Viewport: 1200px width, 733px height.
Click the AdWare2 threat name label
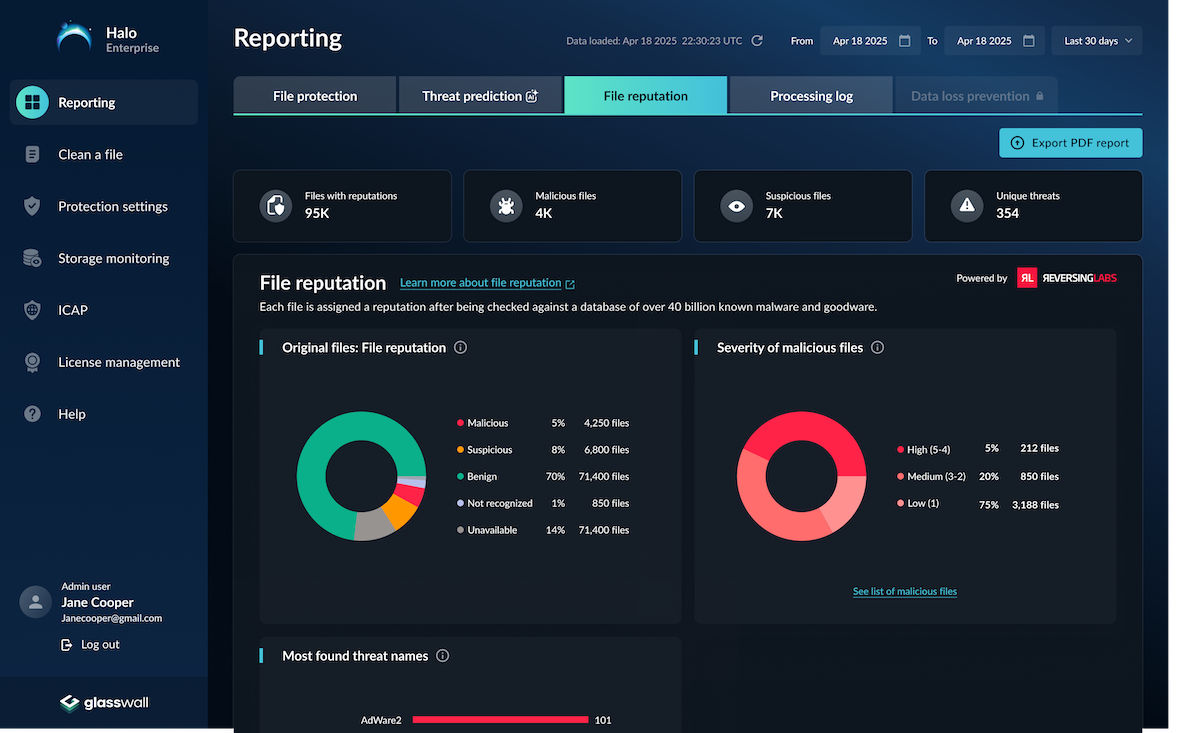coord(381,720)
